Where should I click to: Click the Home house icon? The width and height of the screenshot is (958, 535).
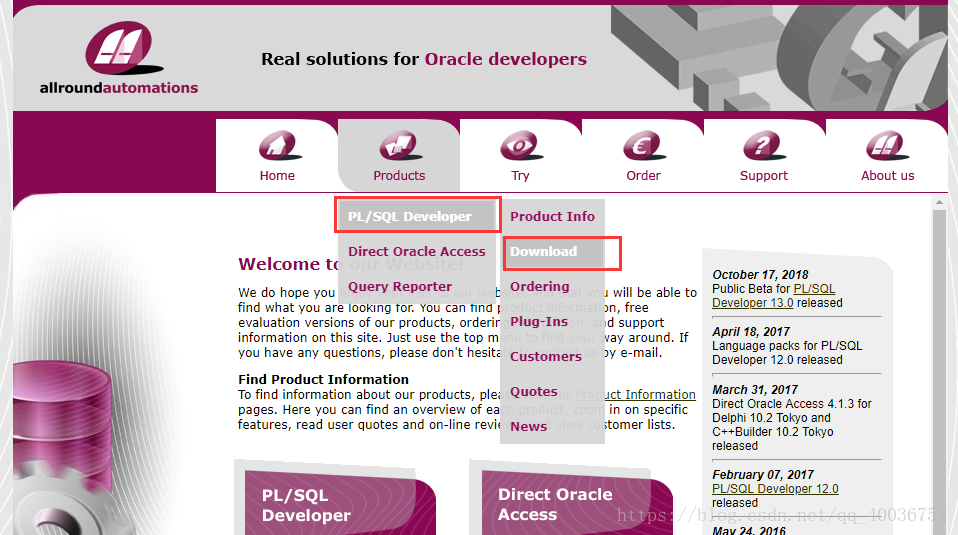279,145
